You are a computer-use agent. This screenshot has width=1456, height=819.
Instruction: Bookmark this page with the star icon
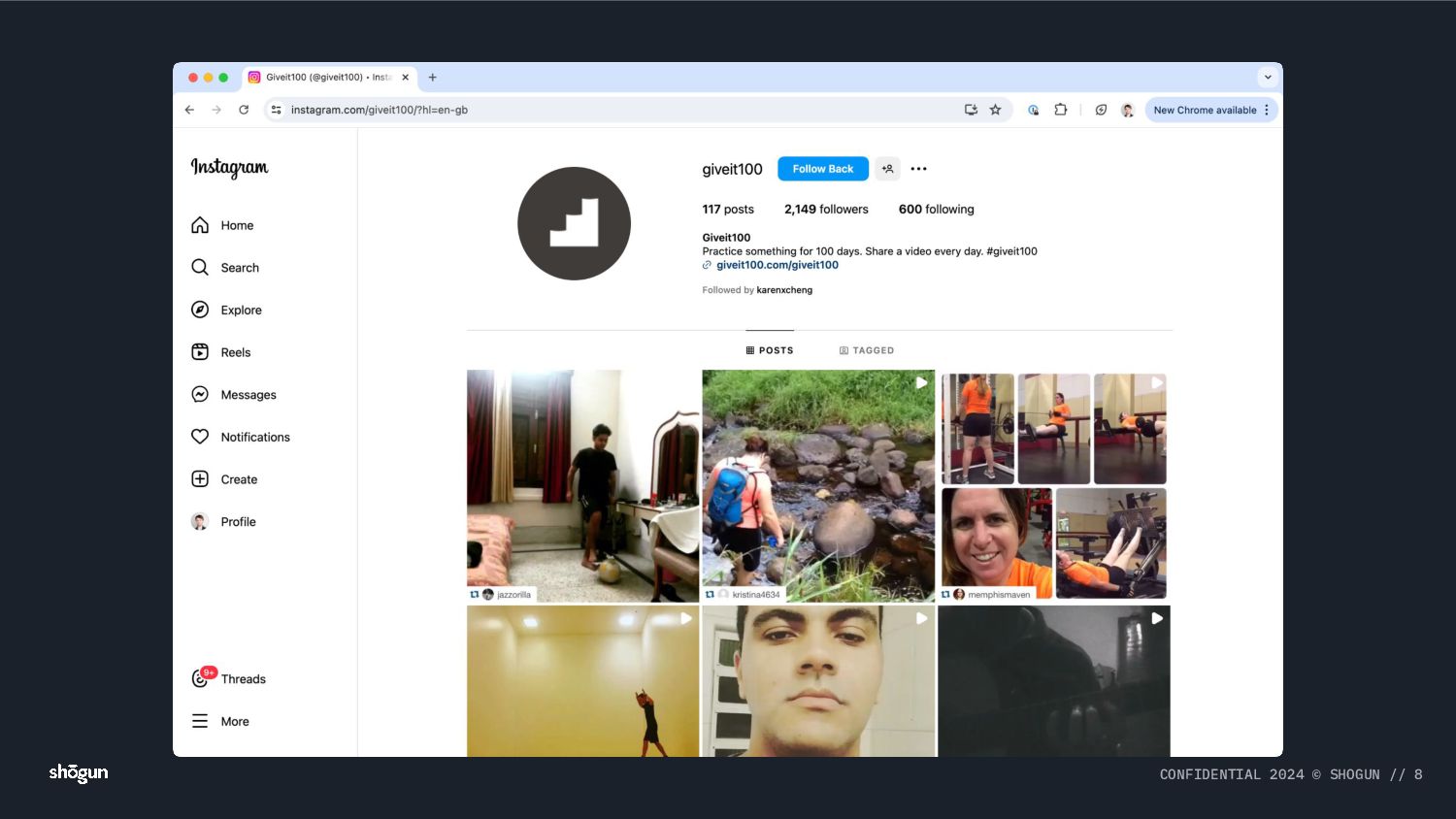point(995,110)
